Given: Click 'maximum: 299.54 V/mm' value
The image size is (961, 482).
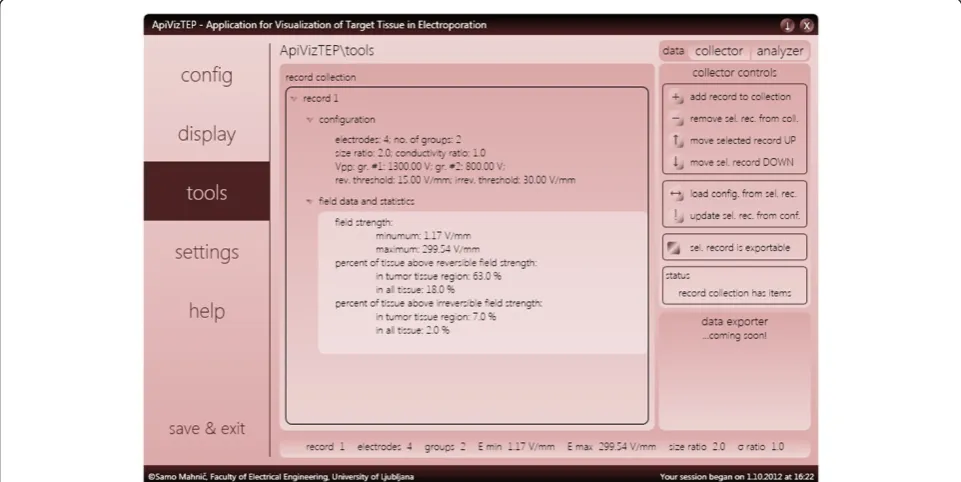Looking at the screenshot, I should point(427,250).
